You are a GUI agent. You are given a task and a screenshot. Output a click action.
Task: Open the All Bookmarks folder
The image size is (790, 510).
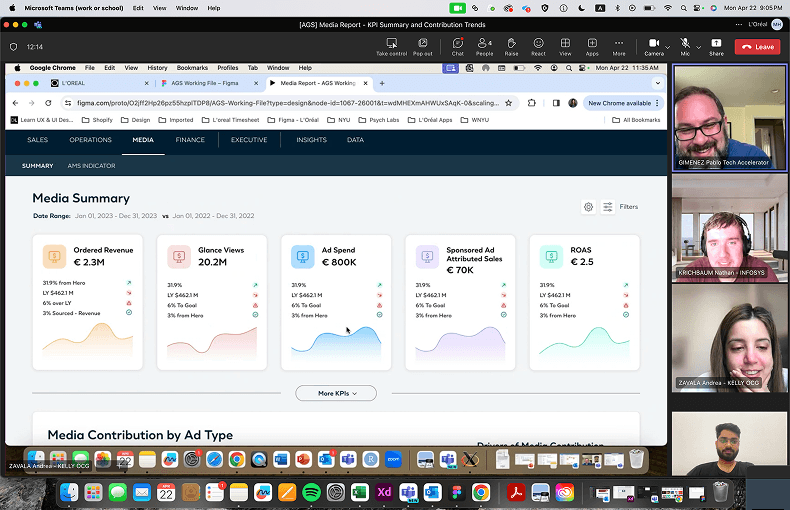tap(636, 120)
